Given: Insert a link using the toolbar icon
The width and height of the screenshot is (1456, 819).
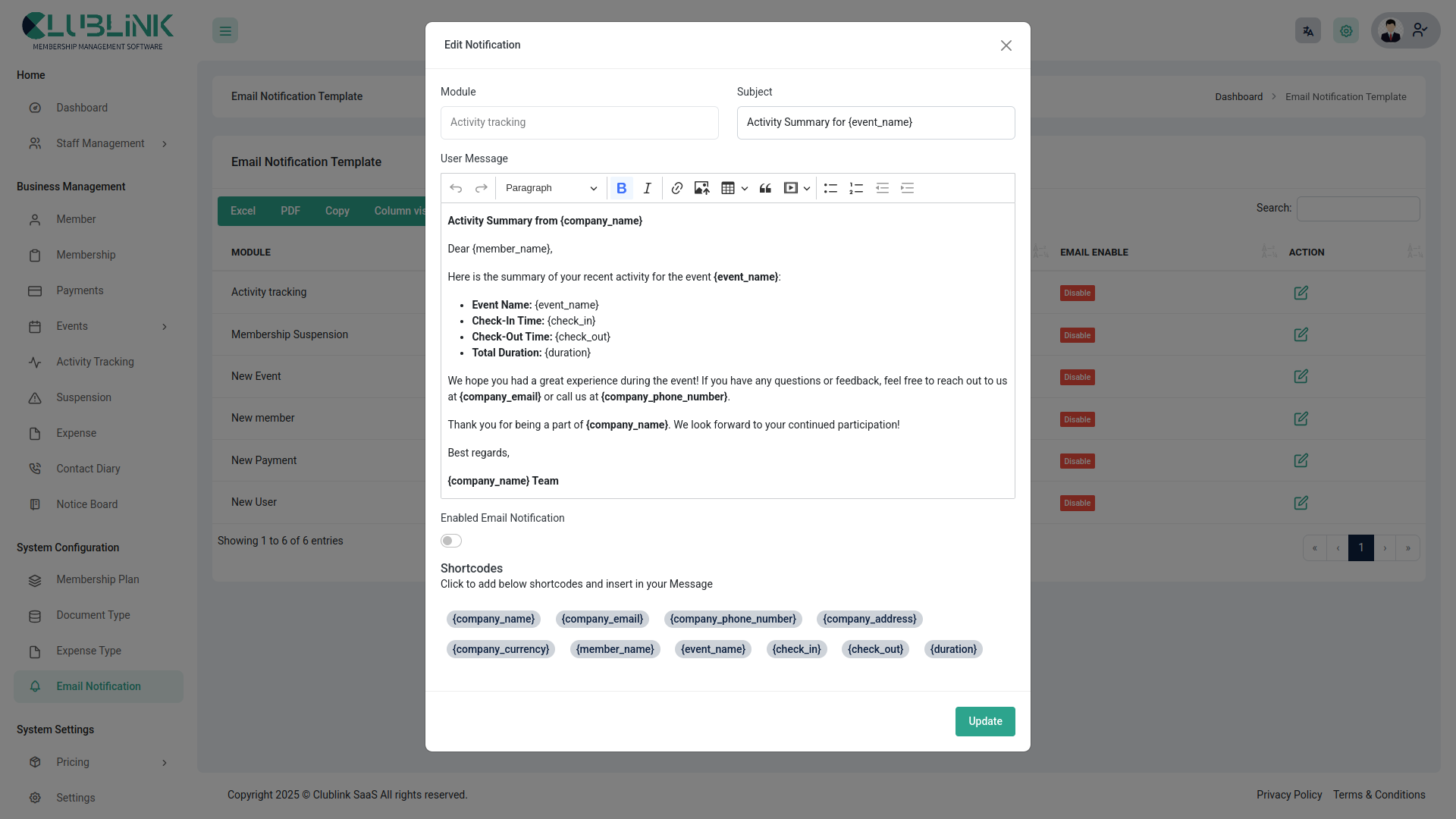Looking at the screenshot, I should (x=676, y=188).
